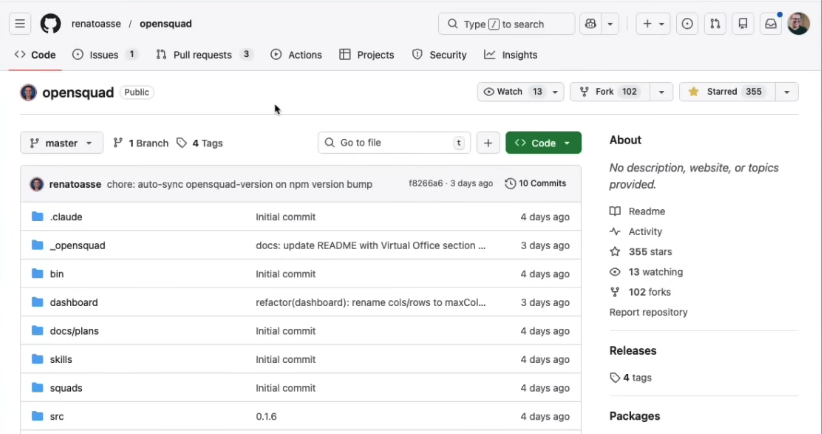Open the squads folder

point(66,388)
